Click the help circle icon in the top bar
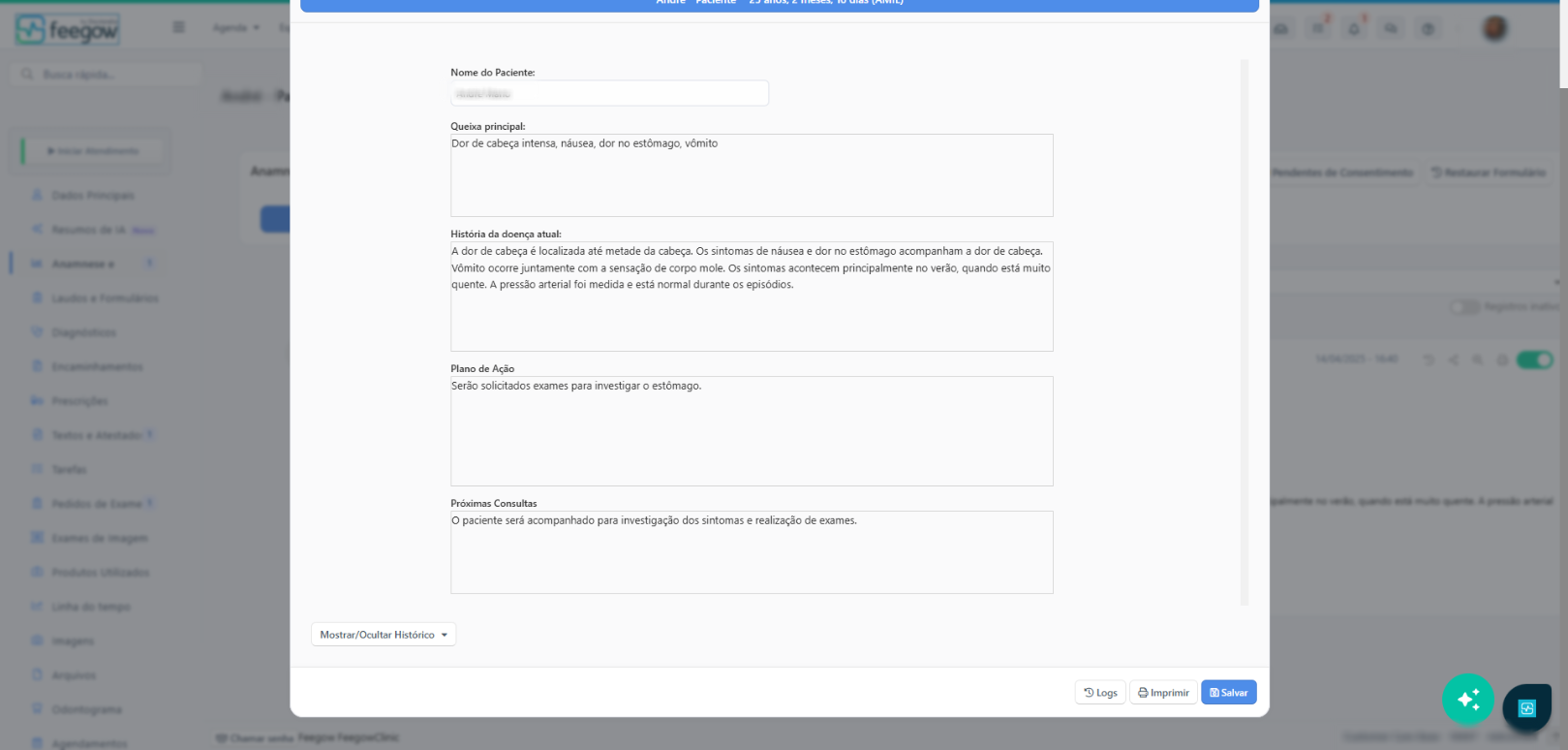Screen dimensions: 1568x750 pos(1428,29)
